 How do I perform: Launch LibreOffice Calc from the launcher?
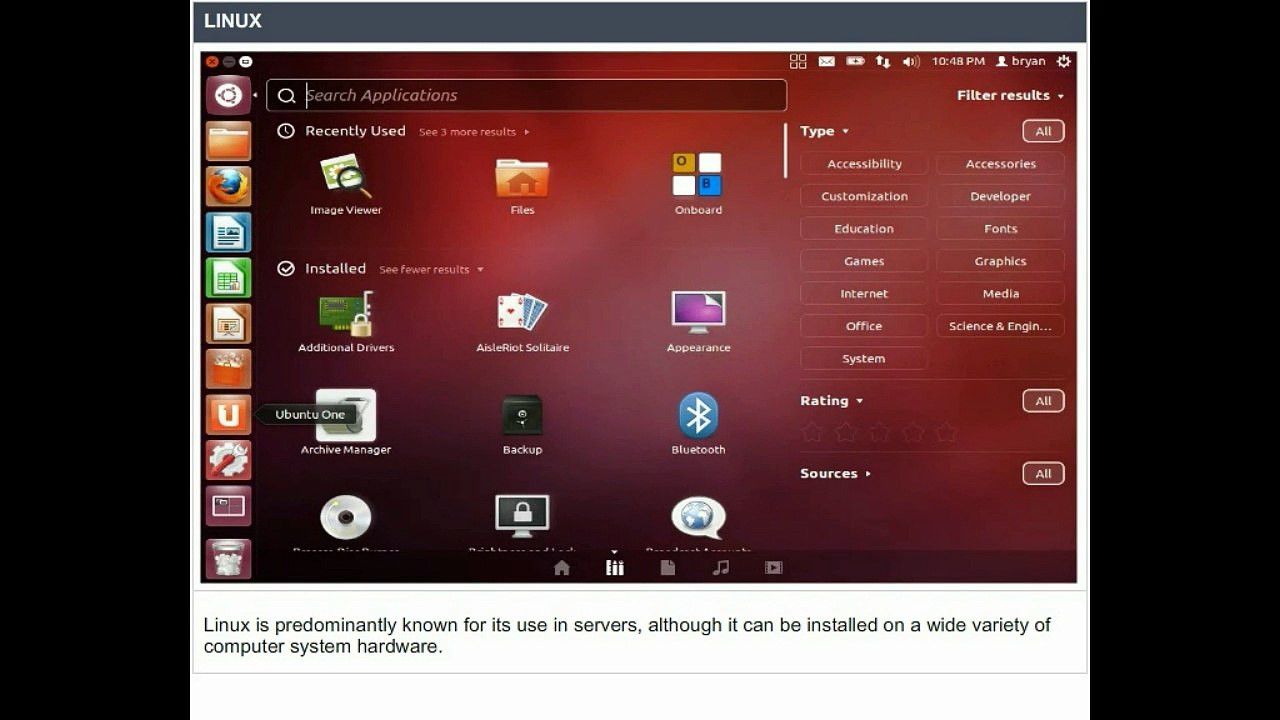pyautogui.click(x=228, y=278)
